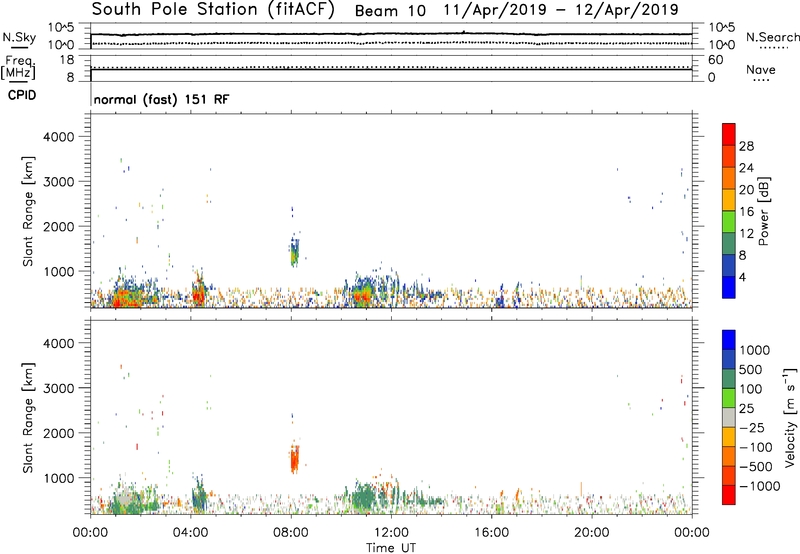
Task: Click the 'Velocity [m s-1]' color bar label
Action: coord(790,416)
